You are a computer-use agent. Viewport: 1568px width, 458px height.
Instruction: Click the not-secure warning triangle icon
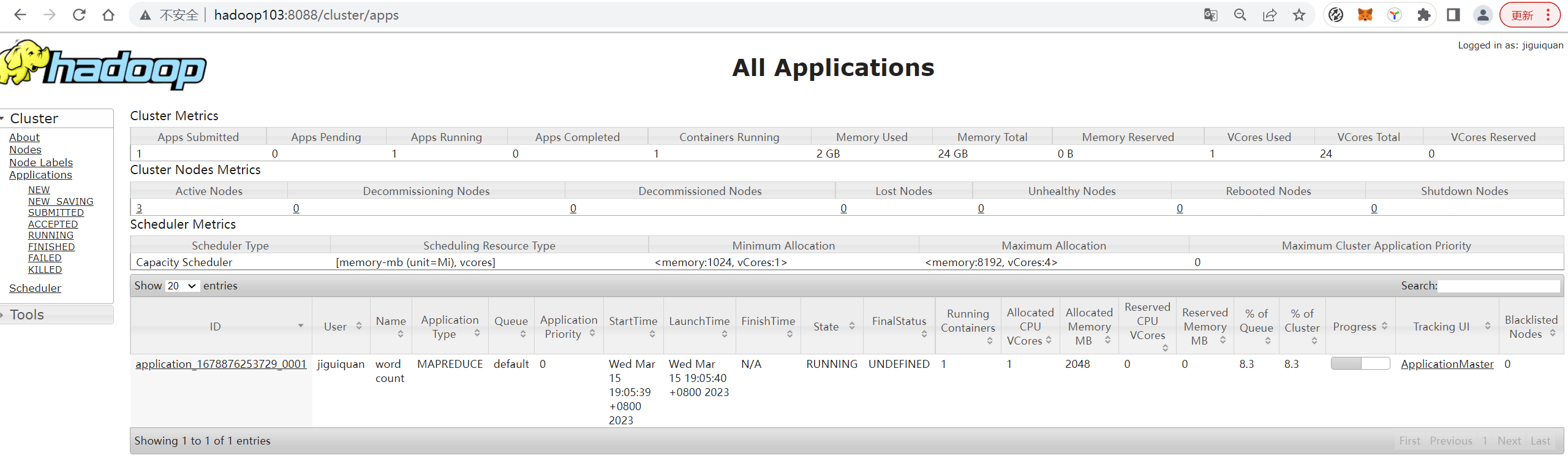point(145,15)
